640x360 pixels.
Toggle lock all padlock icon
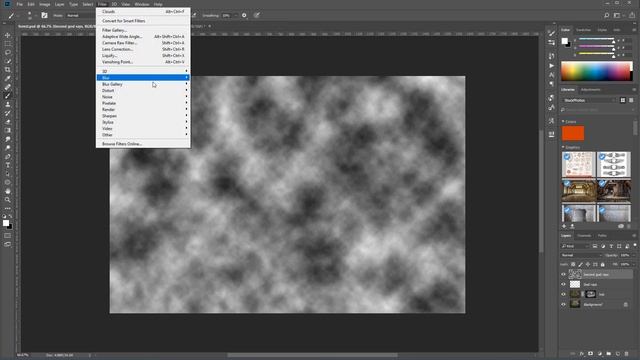pos(602,264)
